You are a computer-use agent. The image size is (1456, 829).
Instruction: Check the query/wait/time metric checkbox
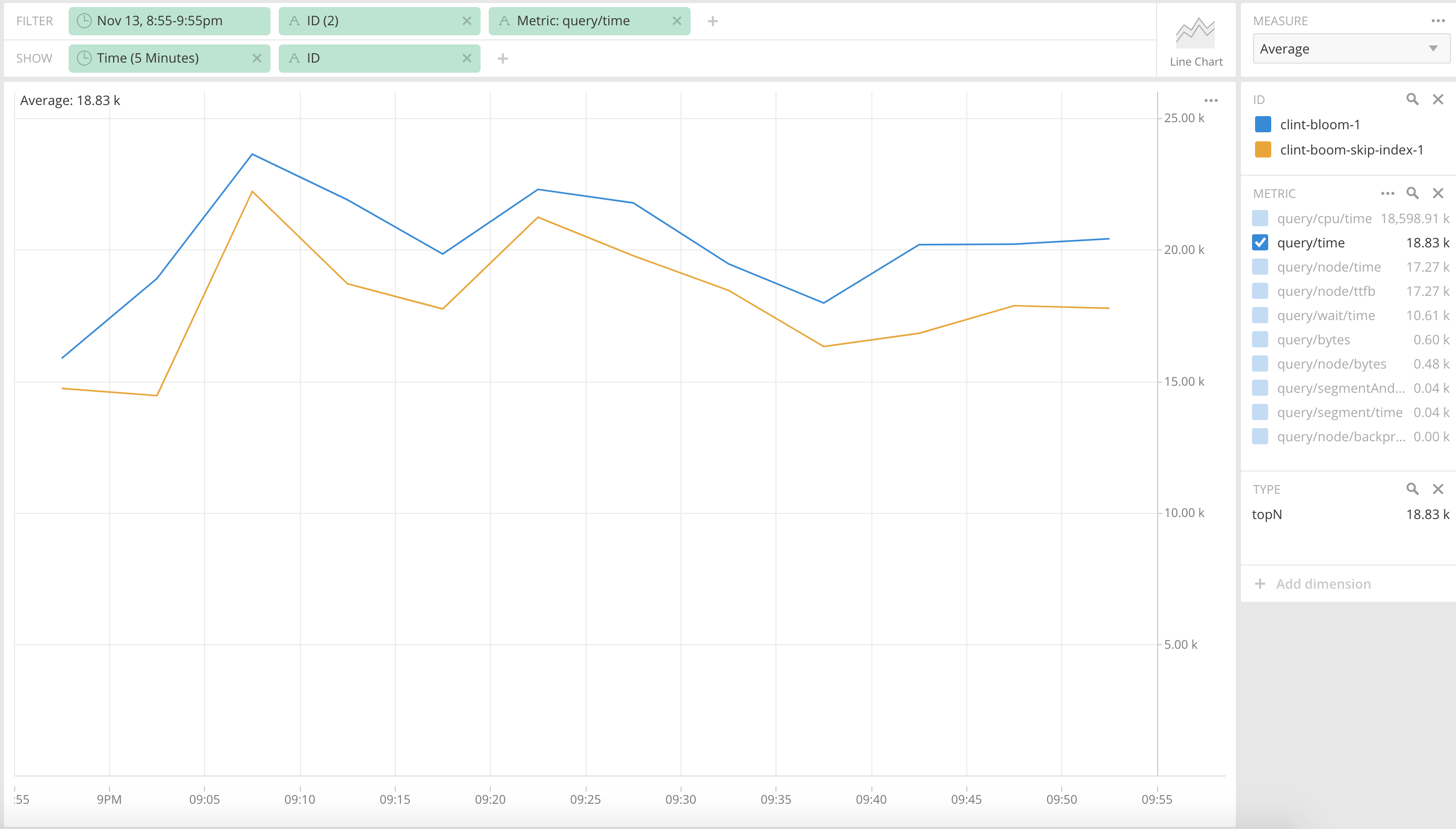[1260, 315]
